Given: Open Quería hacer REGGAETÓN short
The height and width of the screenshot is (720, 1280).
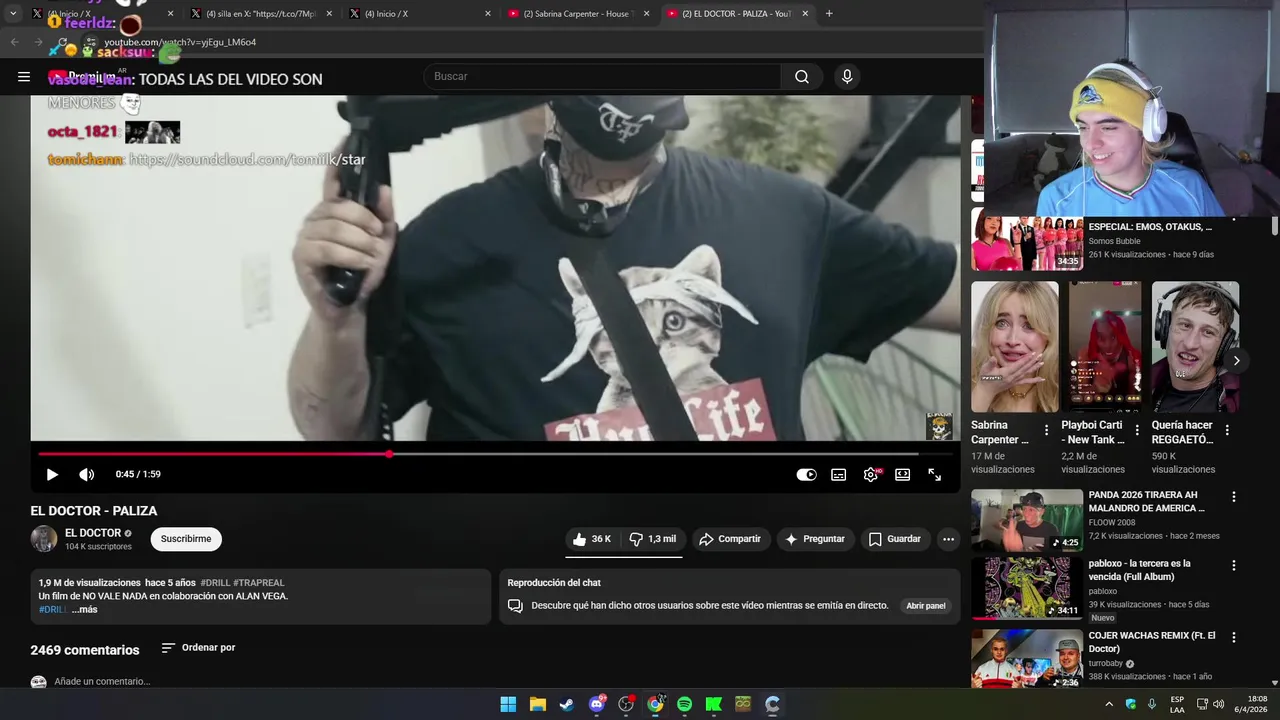Looking at the screenshot, I should [x=1195, y=346].
